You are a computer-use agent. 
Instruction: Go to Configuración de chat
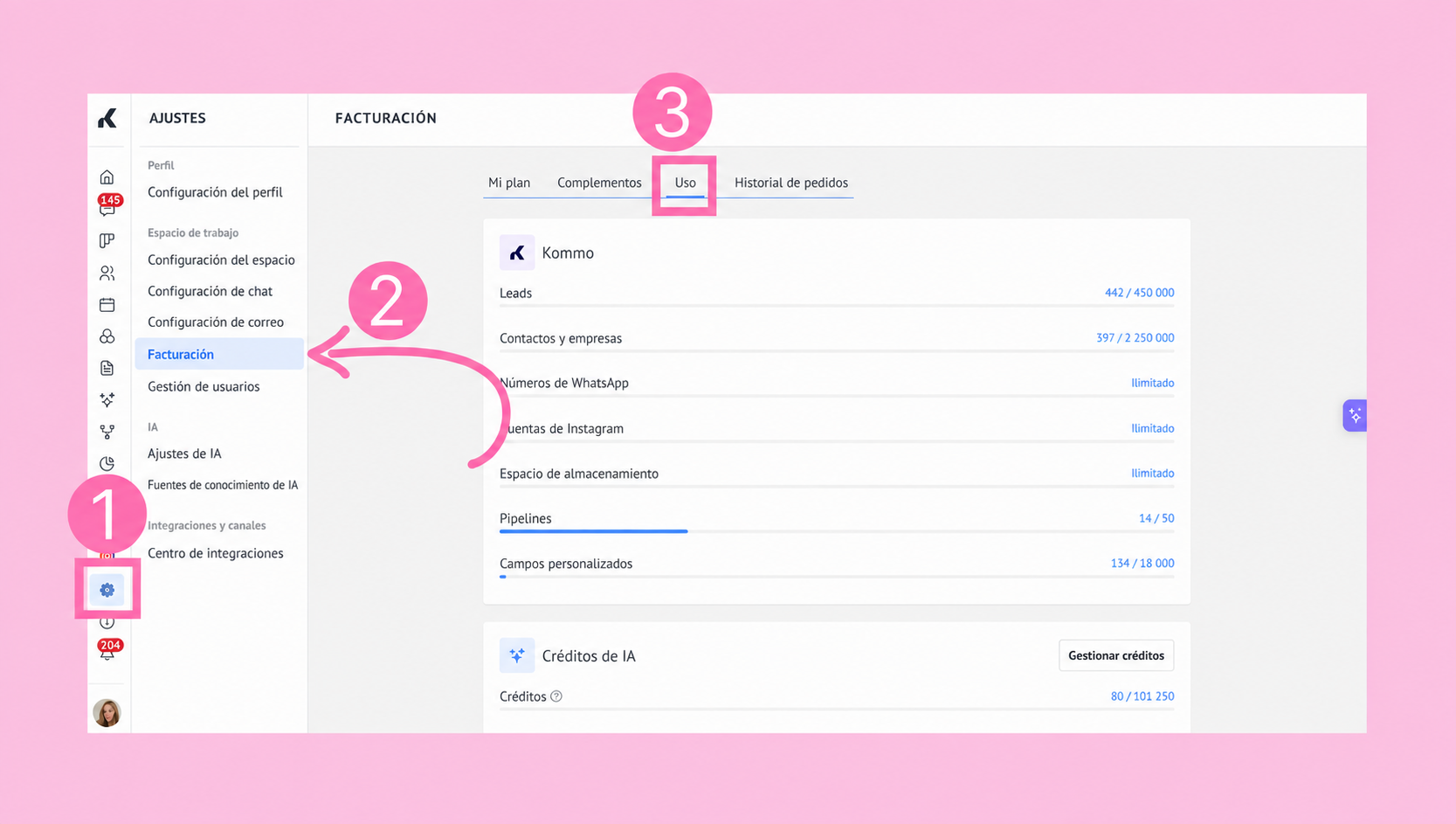tap(210, 291)
